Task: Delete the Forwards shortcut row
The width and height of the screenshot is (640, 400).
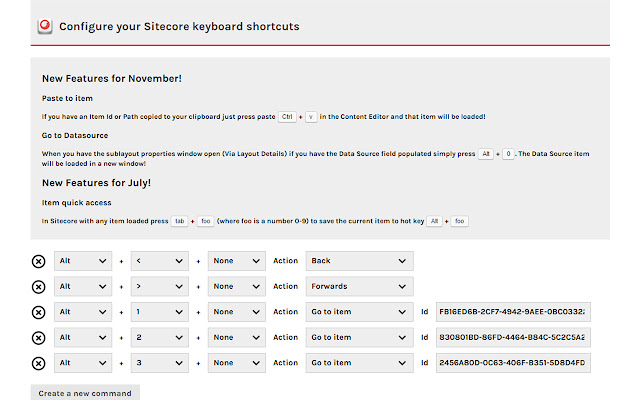Action: [x=38, y=287]
